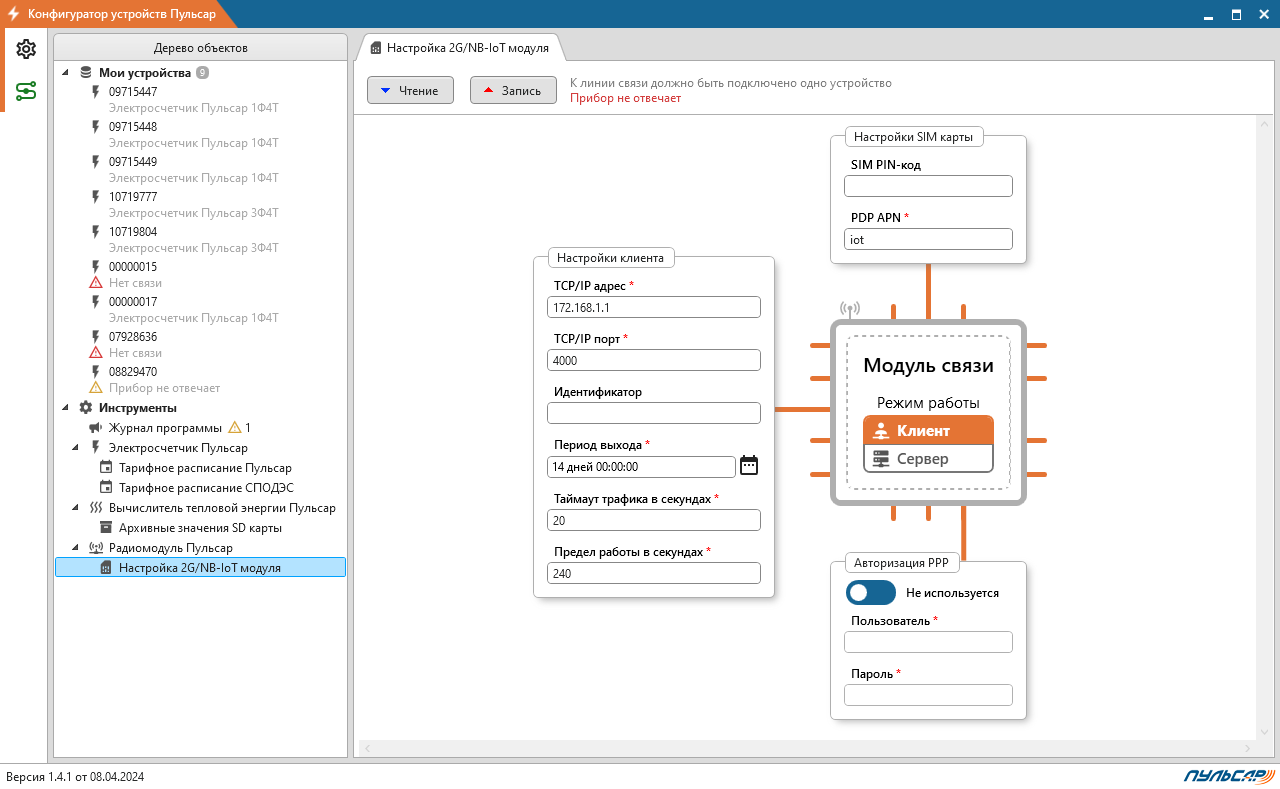Image resolution: width=1280 pixels, height=789 pixels.
Task: Click the Период выхода value field
Action: pyautogui.click(x=642, y=466)
